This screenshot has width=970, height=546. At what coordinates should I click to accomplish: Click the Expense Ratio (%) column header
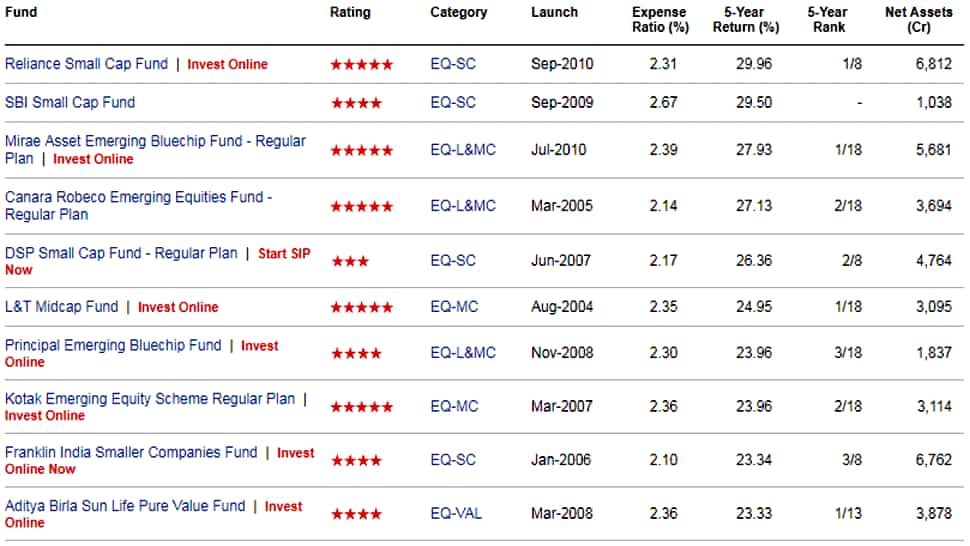[660, 20]
